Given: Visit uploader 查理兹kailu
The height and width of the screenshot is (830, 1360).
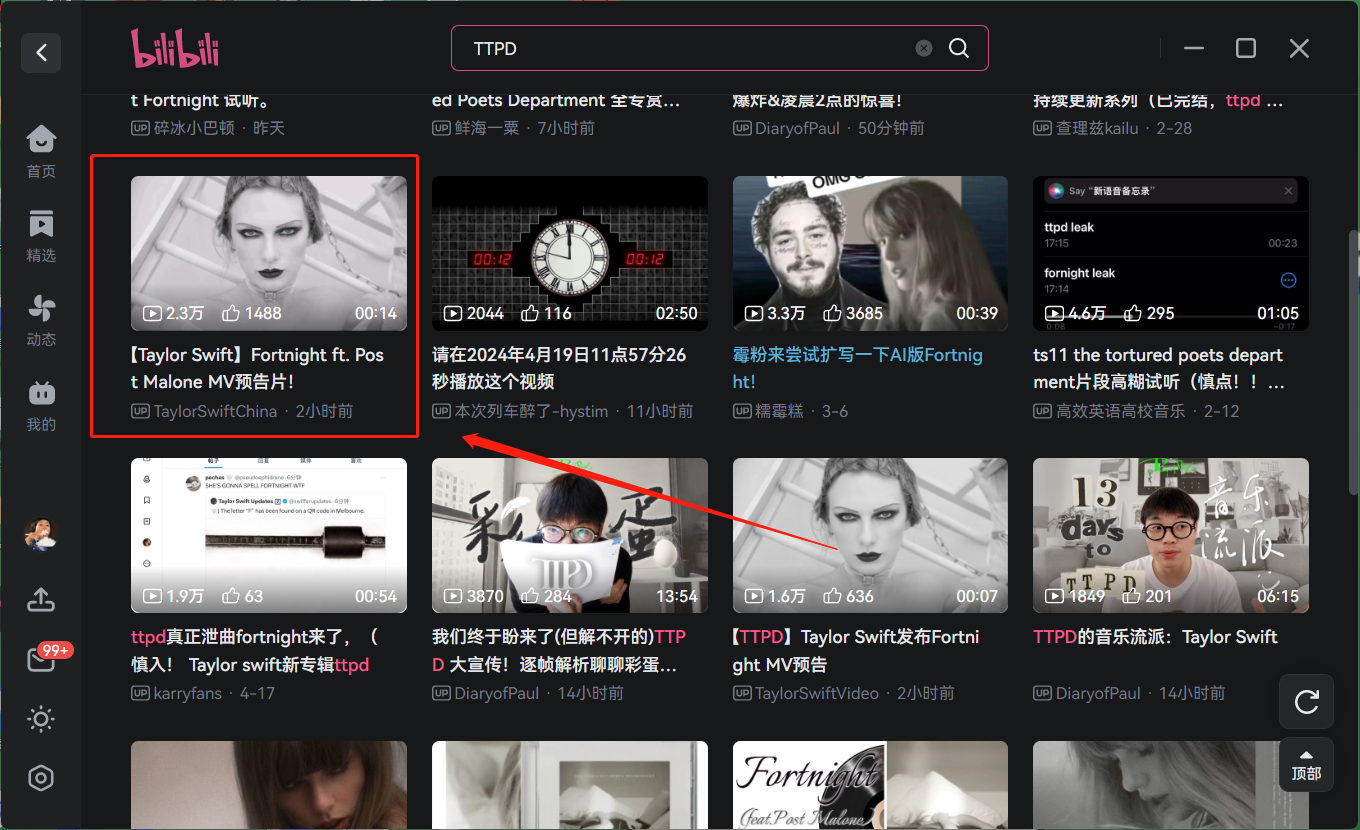Looking at the screenshot, I should click(x=1097, y=128).
